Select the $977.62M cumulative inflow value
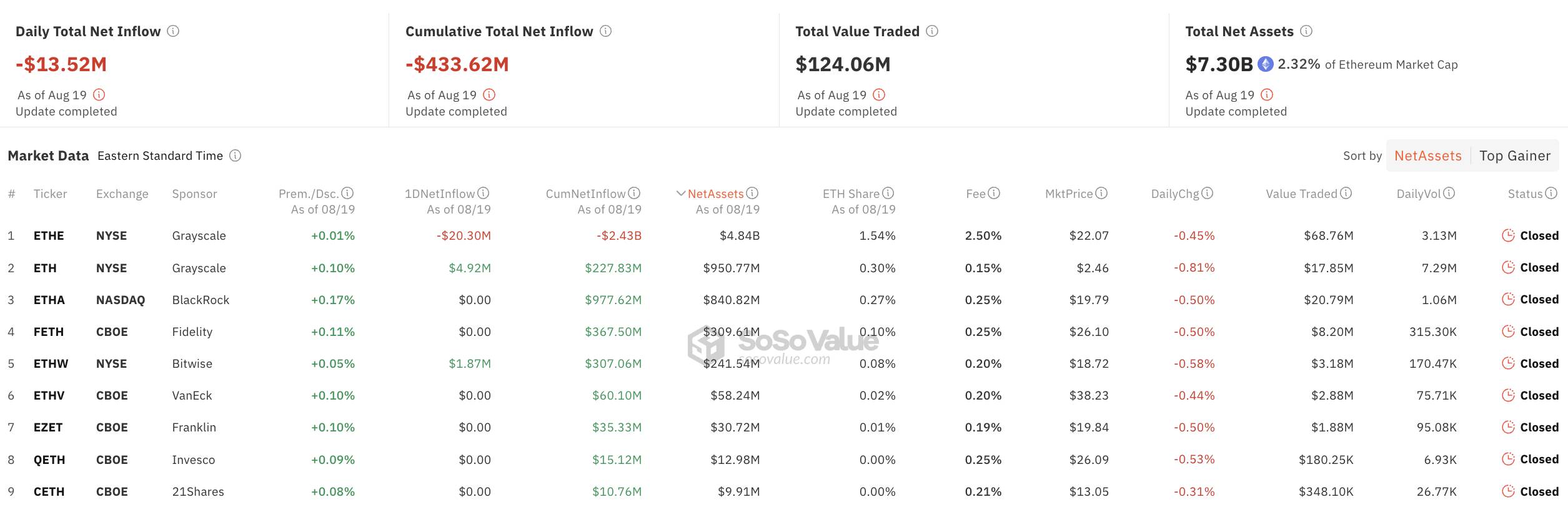This screenshot has height=512, width=1568. 613,300
